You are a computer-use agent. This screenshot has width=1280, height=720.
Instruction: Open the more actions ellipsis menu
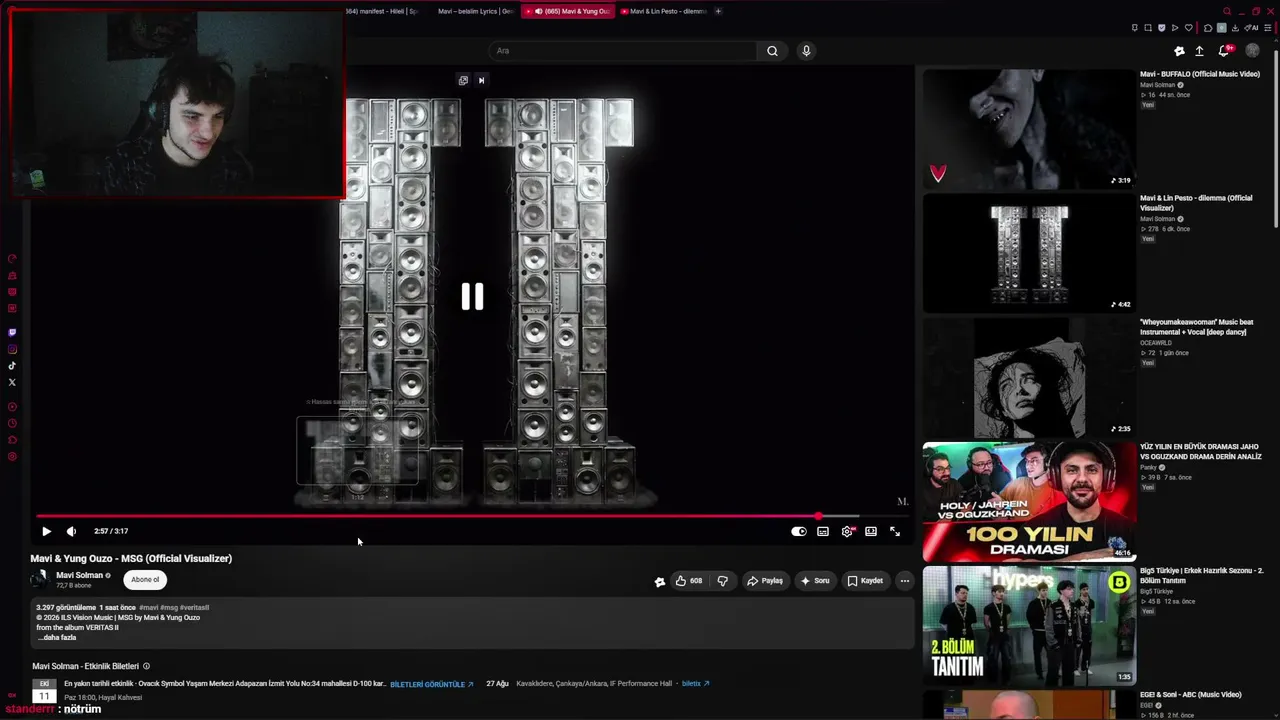904,581
